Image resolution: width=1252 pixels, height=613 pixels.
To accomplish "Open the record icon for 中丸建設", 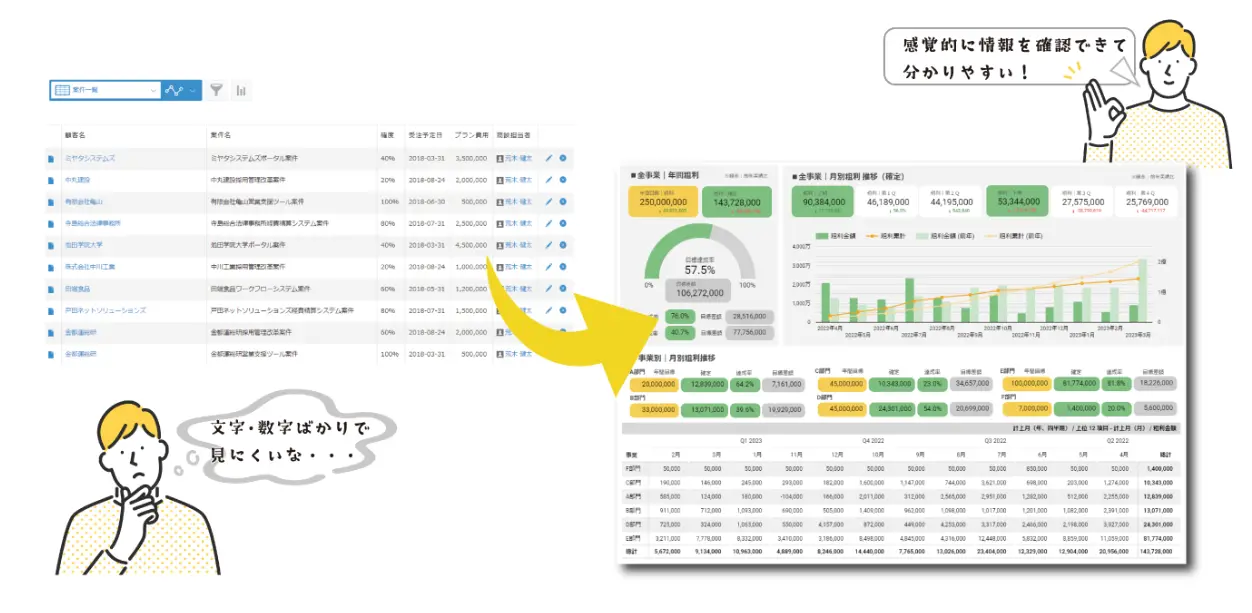I will [50, 180].
